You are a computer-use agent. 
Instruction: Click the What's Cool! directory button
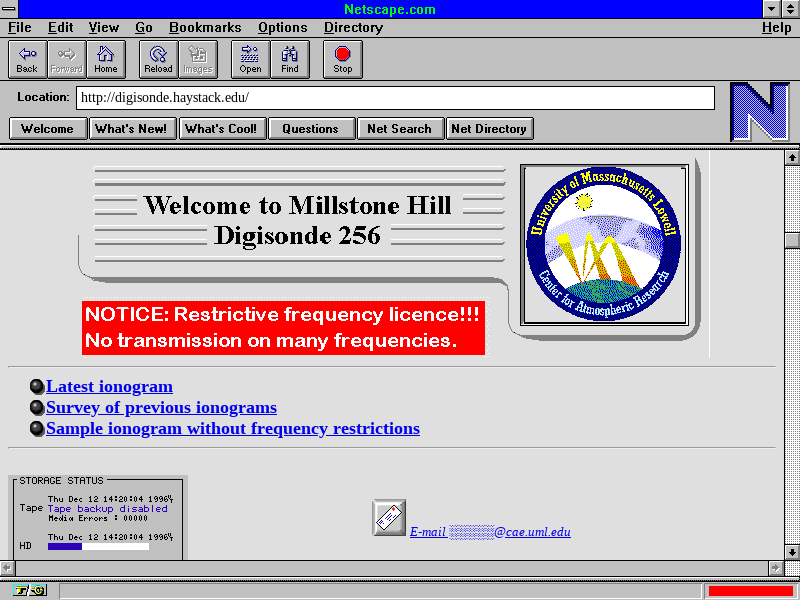[221, 129]
